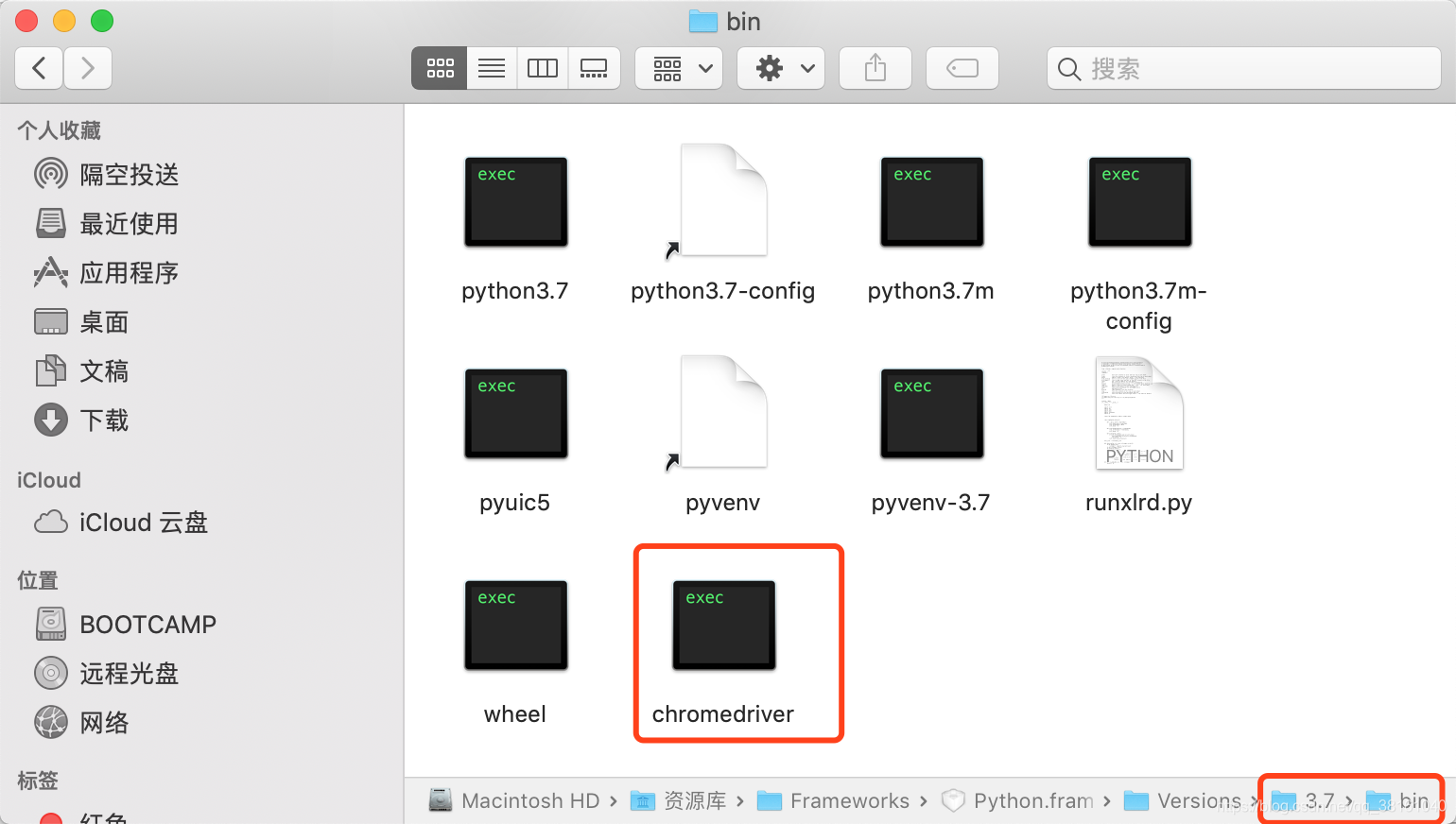Select the chromedriver exec file icon
Viewport: 1456px width, 824px height.
(x=724, y=626)
